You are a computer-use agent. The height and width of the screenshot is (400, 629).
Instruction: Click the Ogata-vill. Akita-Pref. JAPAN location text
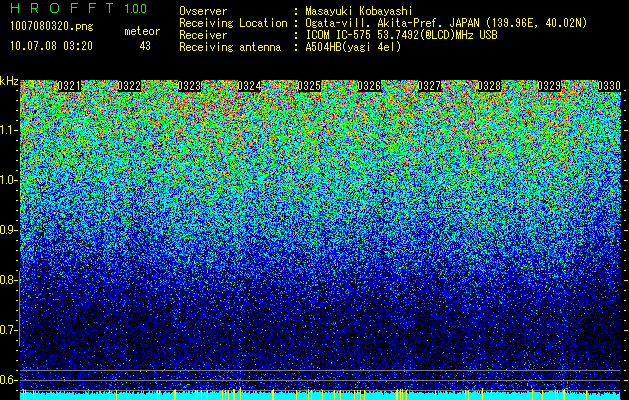[446, 23]
